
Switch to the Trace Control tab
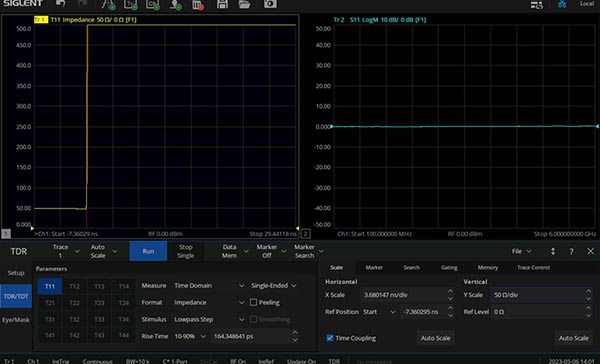(533, 268)
